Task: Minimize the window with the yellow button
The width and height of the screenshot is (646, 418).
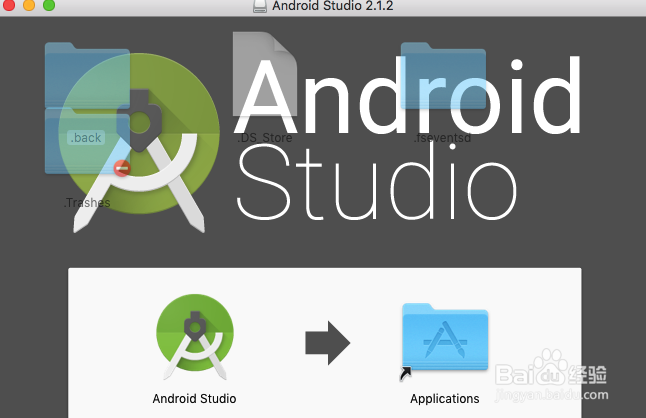Action: (x=29, y=5)
